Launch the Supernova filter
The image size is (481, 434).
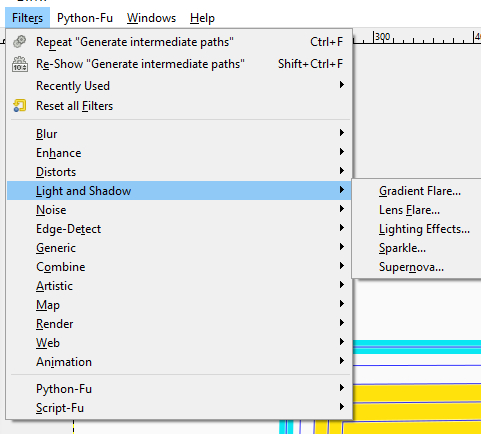click(x=411, y=267)
